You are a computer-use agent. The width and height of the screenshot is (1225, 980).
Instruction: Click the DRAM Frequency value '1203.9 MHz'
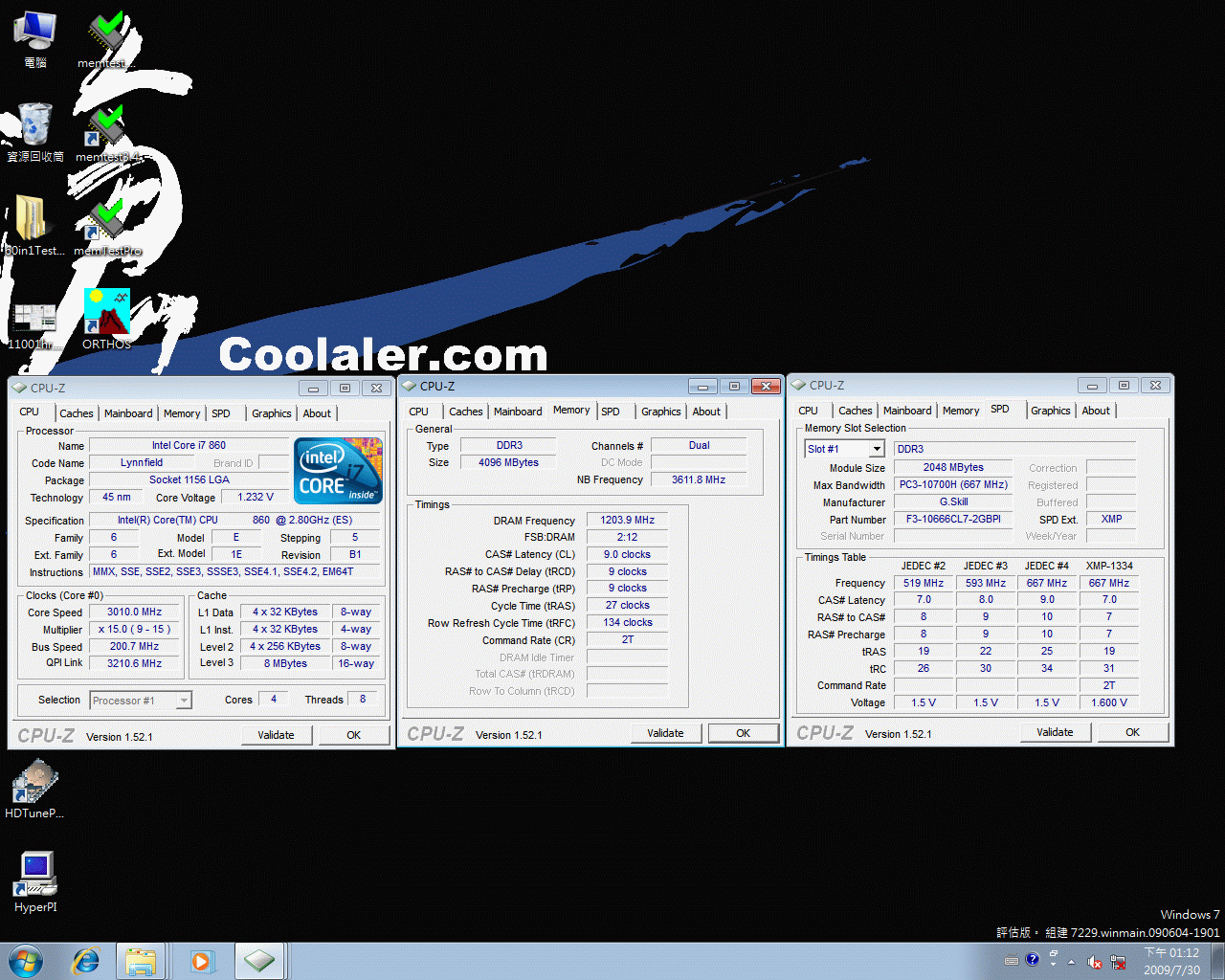[x=627, y=520]
